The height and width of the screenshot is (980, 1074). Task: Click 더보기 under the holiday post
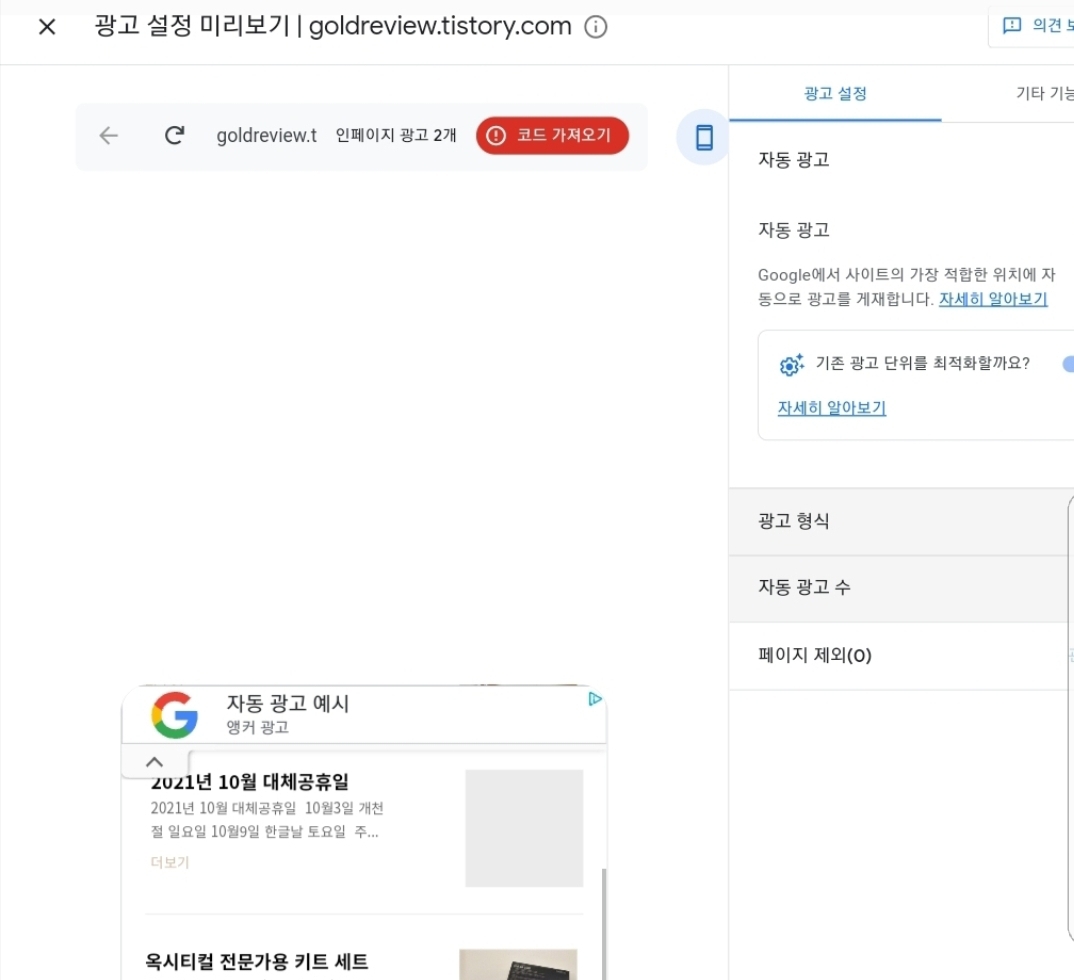[x=169, y=862]
